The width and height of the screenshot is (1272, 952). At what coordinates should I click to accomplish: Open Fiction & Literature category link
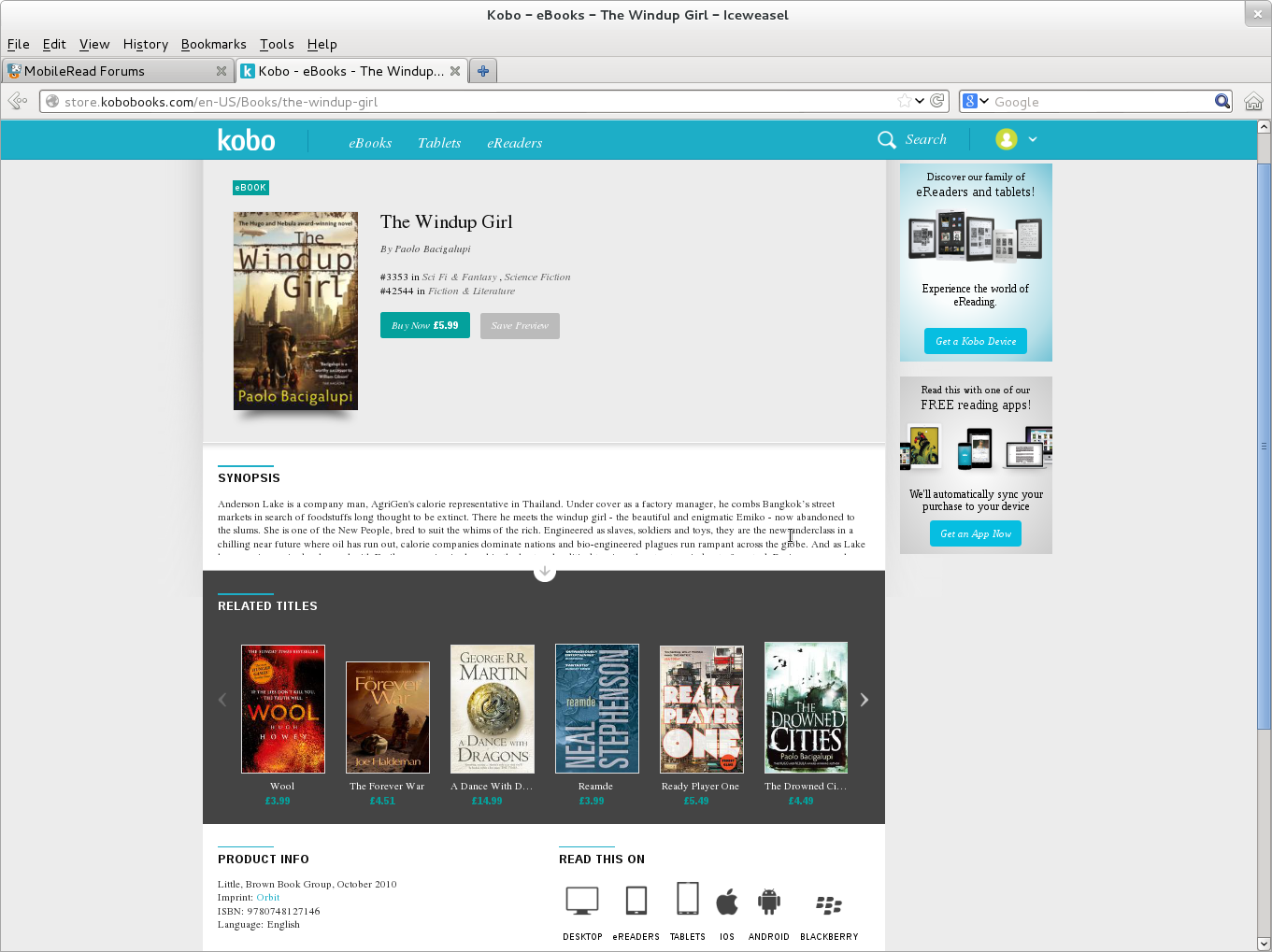pyautogui.click(x=471, y=291)
